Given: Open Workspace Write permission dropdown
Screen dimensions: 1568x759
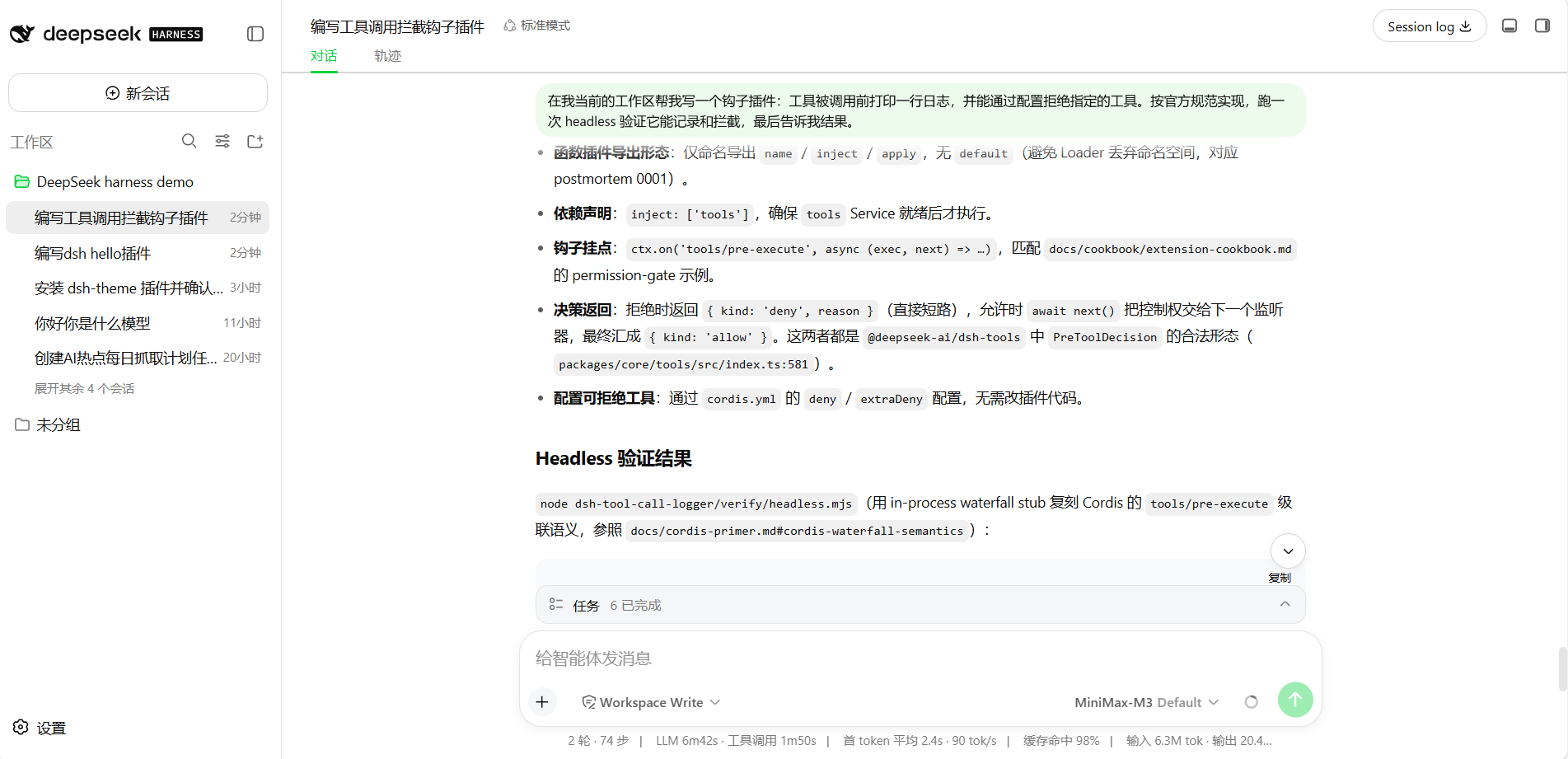Looking at the screenshot, I should (x=651, y=702).
